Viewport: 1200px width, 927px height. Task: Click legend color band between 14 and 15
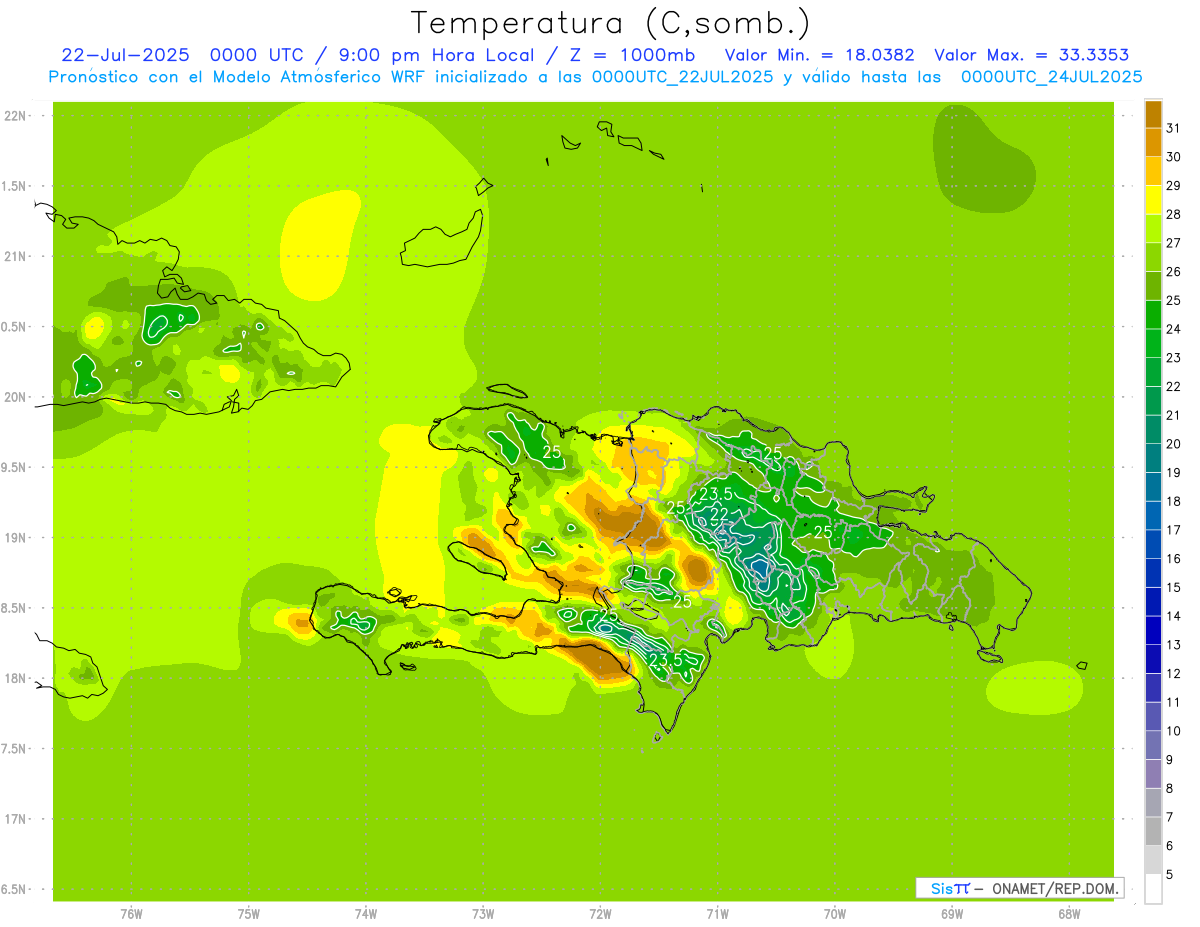pyautogui.click(x=1153, y=602)
